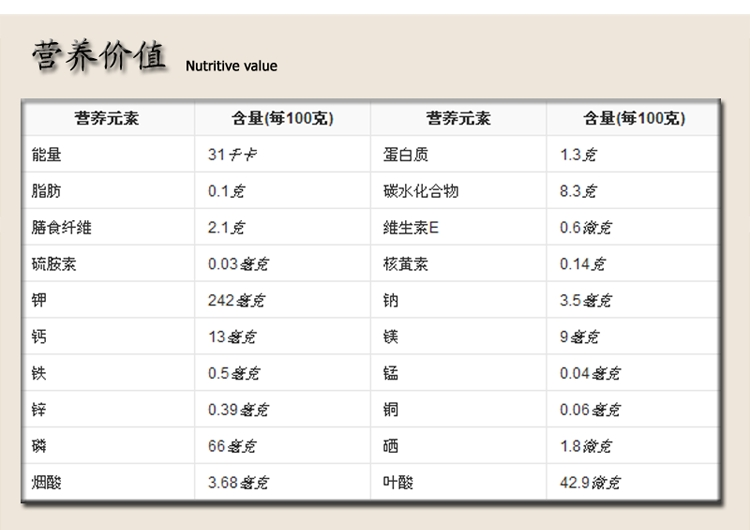This screenshot has width=750, height=530.
Task: Click the 42.9微克 folate value
Action: click(x=590, y=482)
